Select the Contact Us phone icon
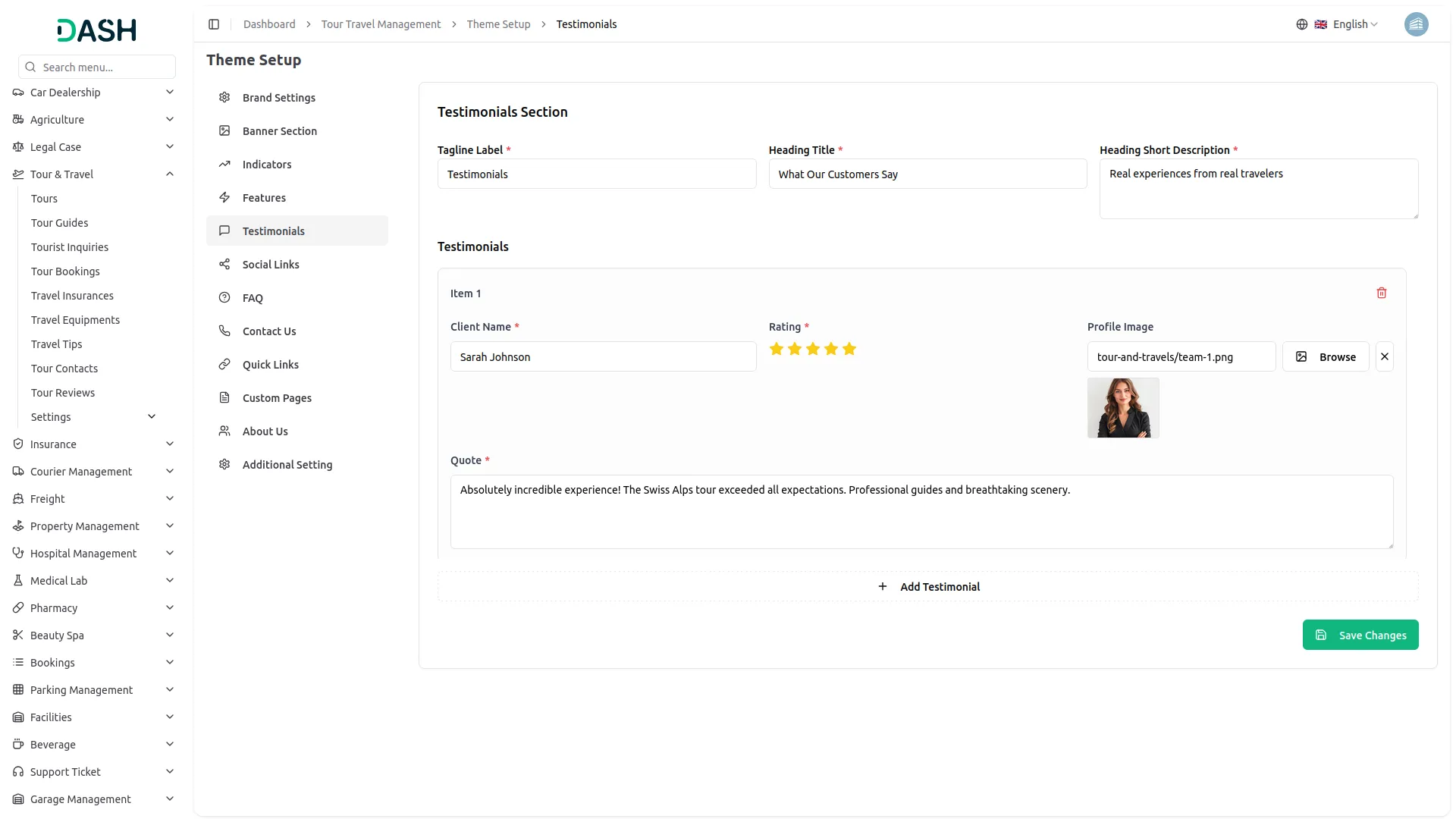Image resolution: width=1456 pixels, height=819 pixels. pos(224,331)
